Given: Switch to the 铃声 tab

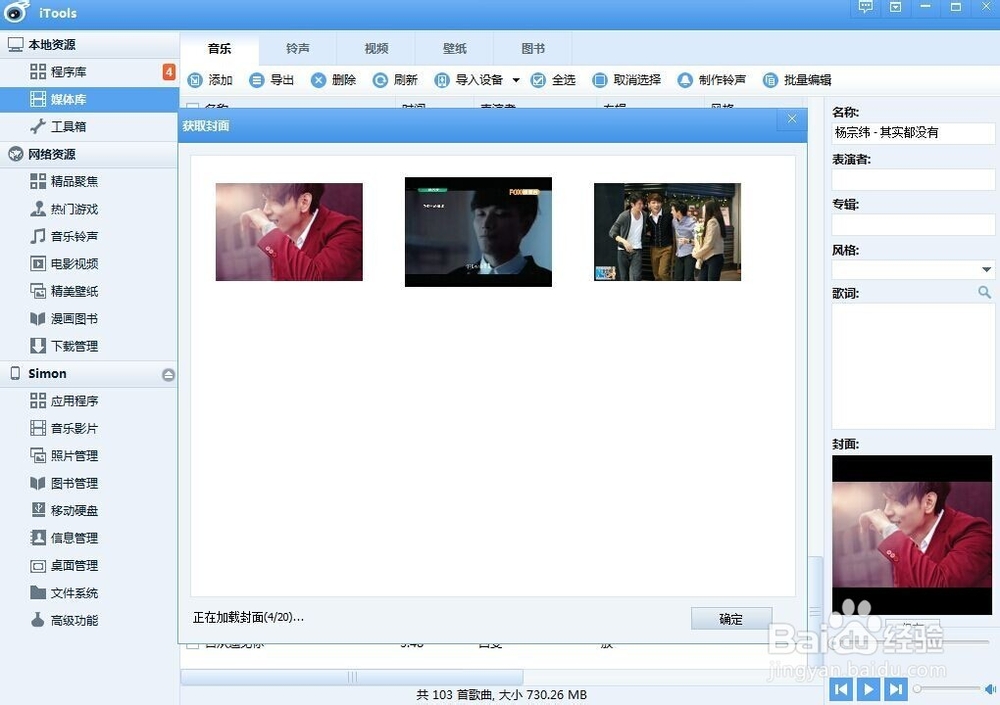Looking at the screenshot, I should point(298,48).
